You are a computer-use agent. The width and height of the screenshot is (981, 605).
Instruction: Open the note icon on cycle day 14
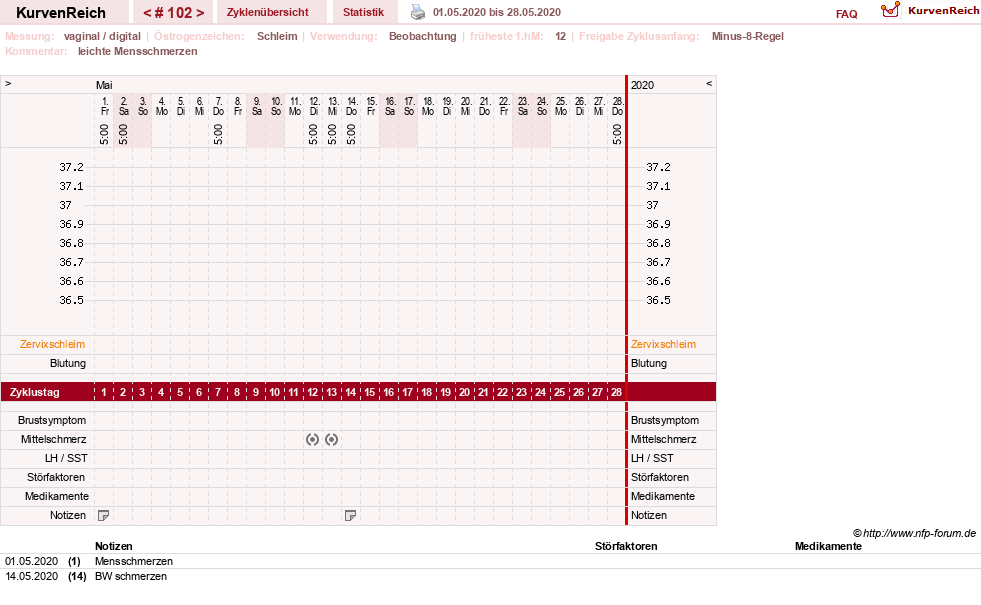click(350, 516)
